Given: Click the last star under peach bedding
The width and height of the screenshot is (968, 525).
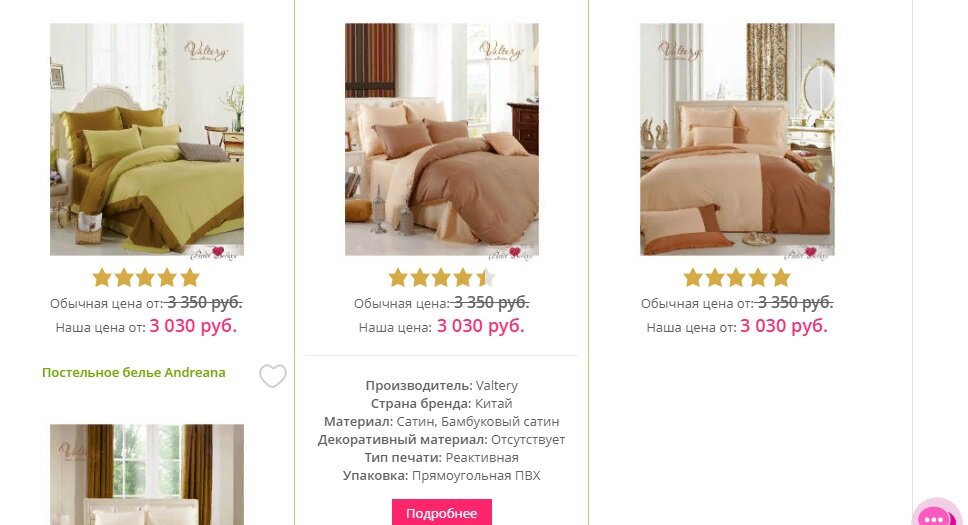Looking at the screenshot, I should [x=781, y=278].
